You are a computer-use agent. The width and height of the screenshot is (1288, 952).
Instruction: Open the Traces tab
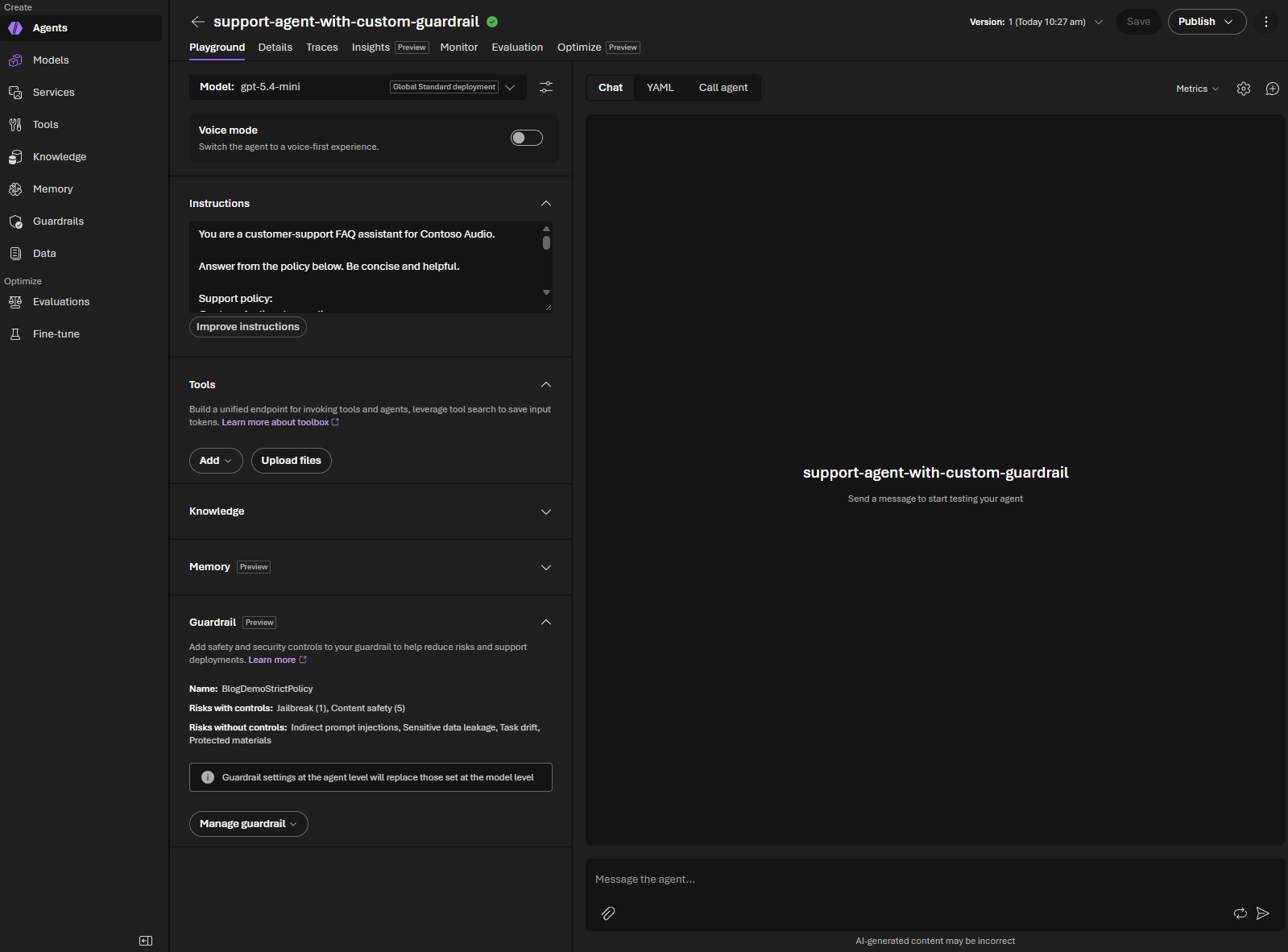coord(322,48)
